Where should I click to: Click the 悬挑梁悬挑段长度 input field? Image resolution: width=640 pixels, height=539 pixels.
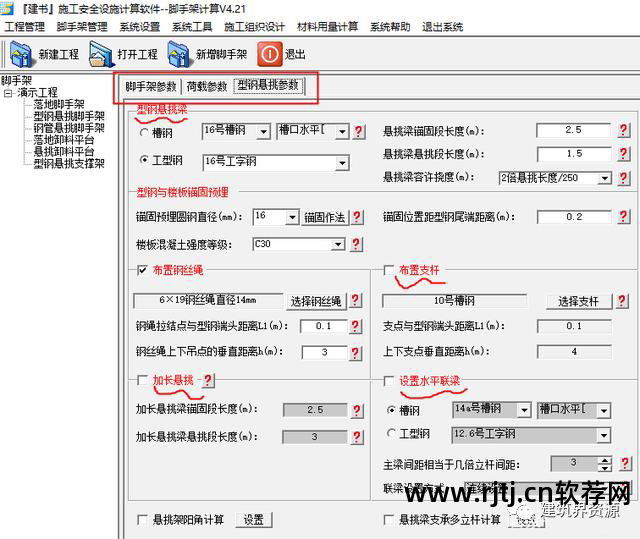tap(574, 154)
